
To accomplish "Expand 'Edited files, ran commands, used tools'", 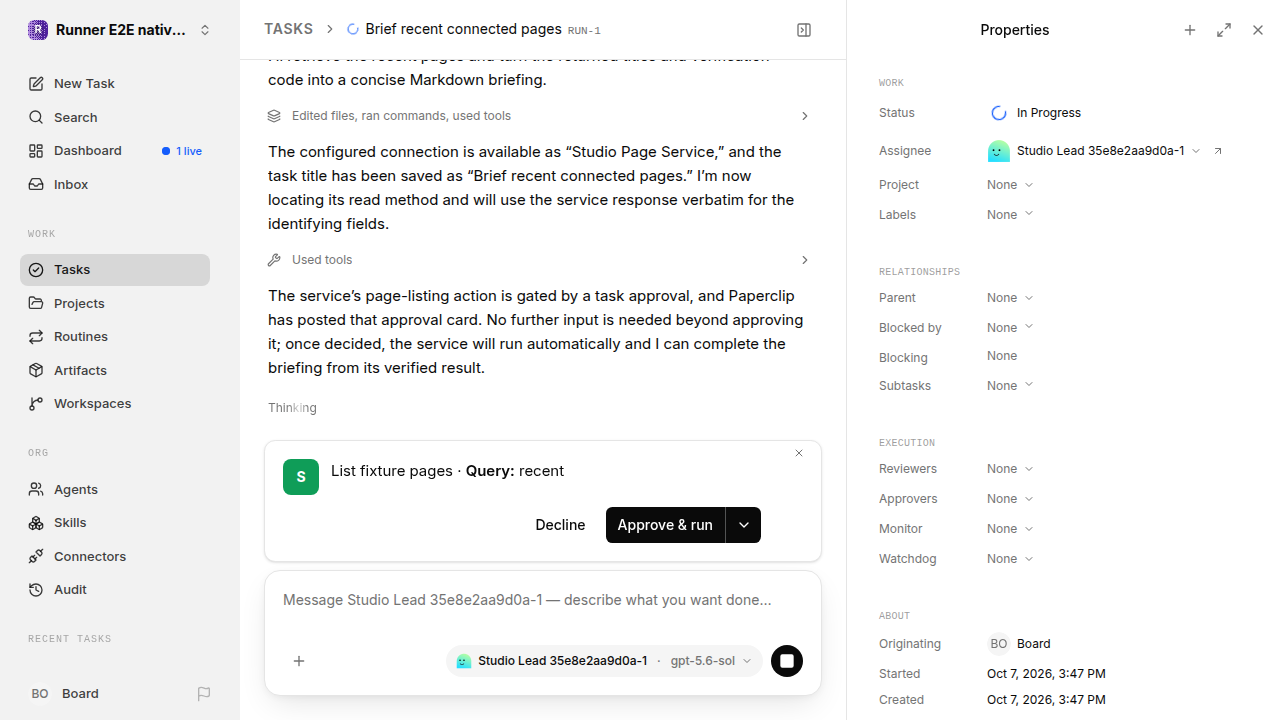I will point(540,116).
